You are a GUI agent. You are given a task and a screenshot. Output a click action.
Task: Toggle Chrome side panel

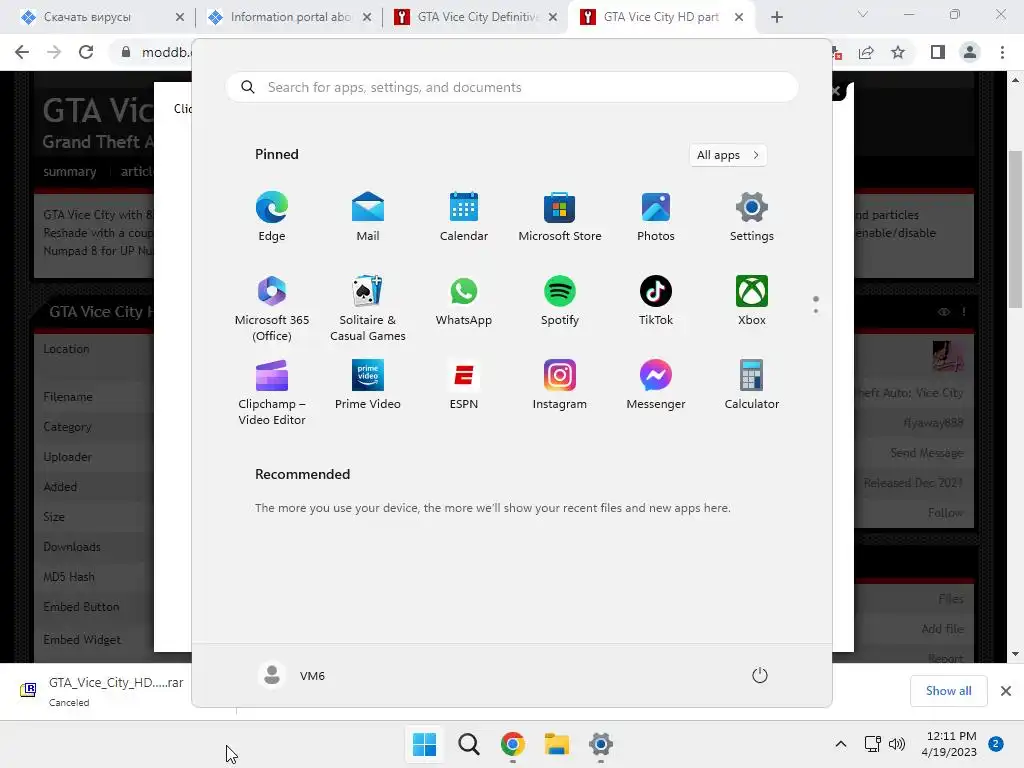click(938, 52)
